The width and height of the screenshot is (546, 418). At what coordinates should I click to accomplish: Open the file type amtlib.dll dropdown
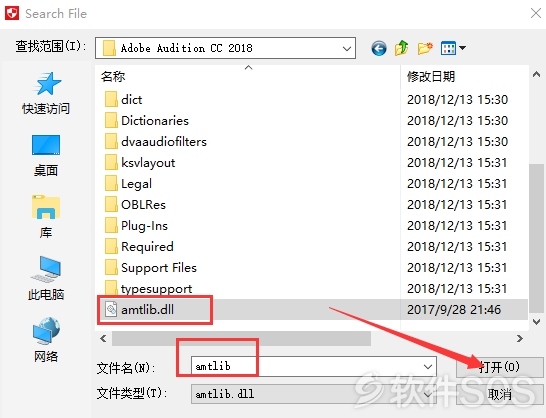314,394
